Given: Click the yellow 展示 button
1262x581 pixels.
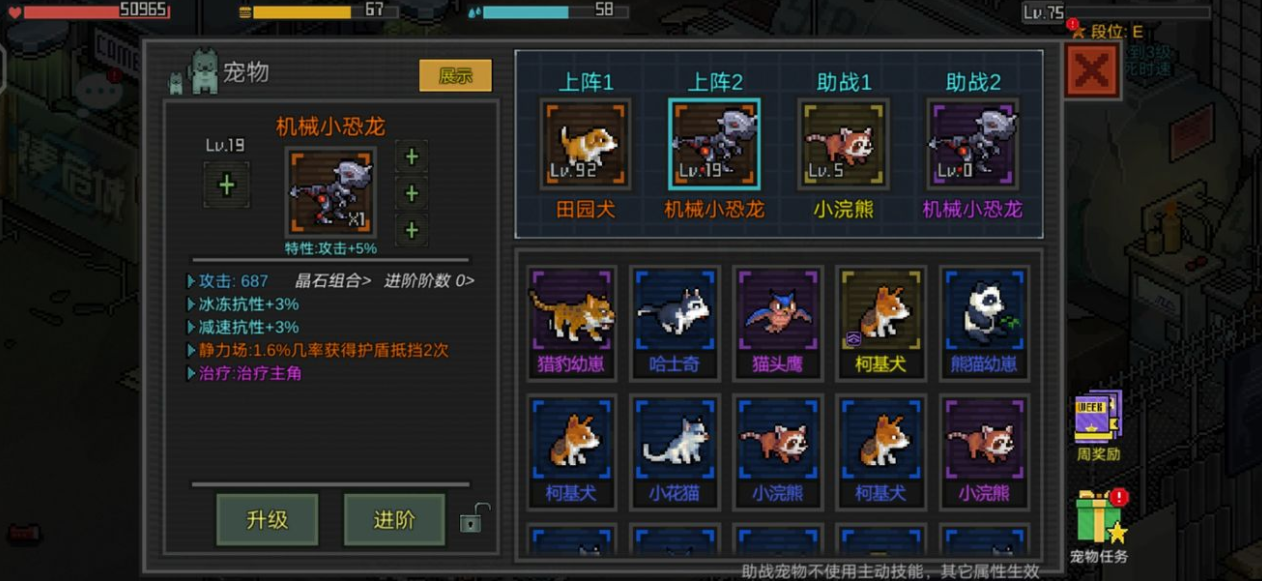Looking at the screenshot, I should tap(455, 76).
